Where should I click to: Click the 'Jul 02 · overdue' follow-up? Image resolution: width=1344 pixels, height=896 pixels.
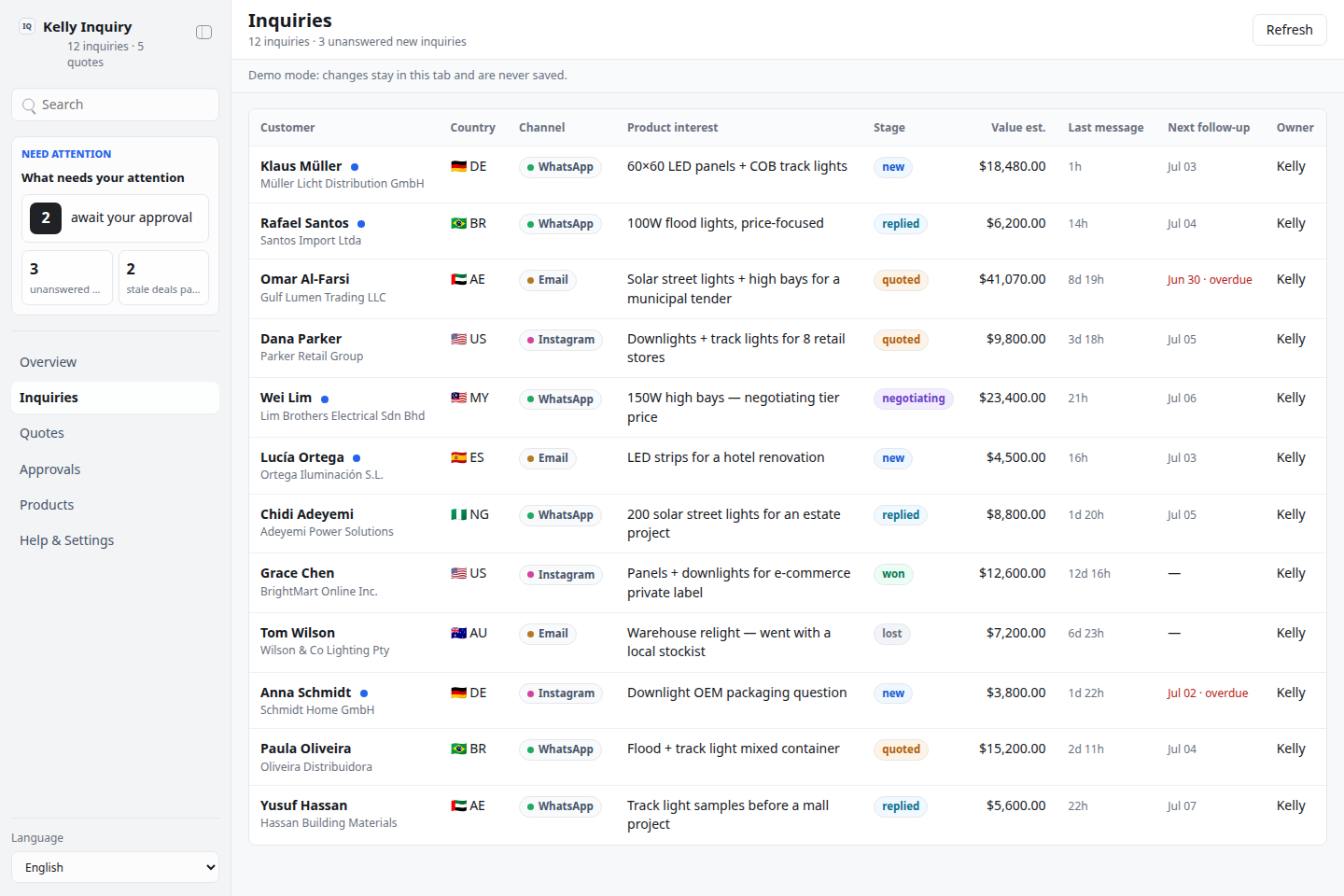pyautogui.click(x=1208, y=693)
